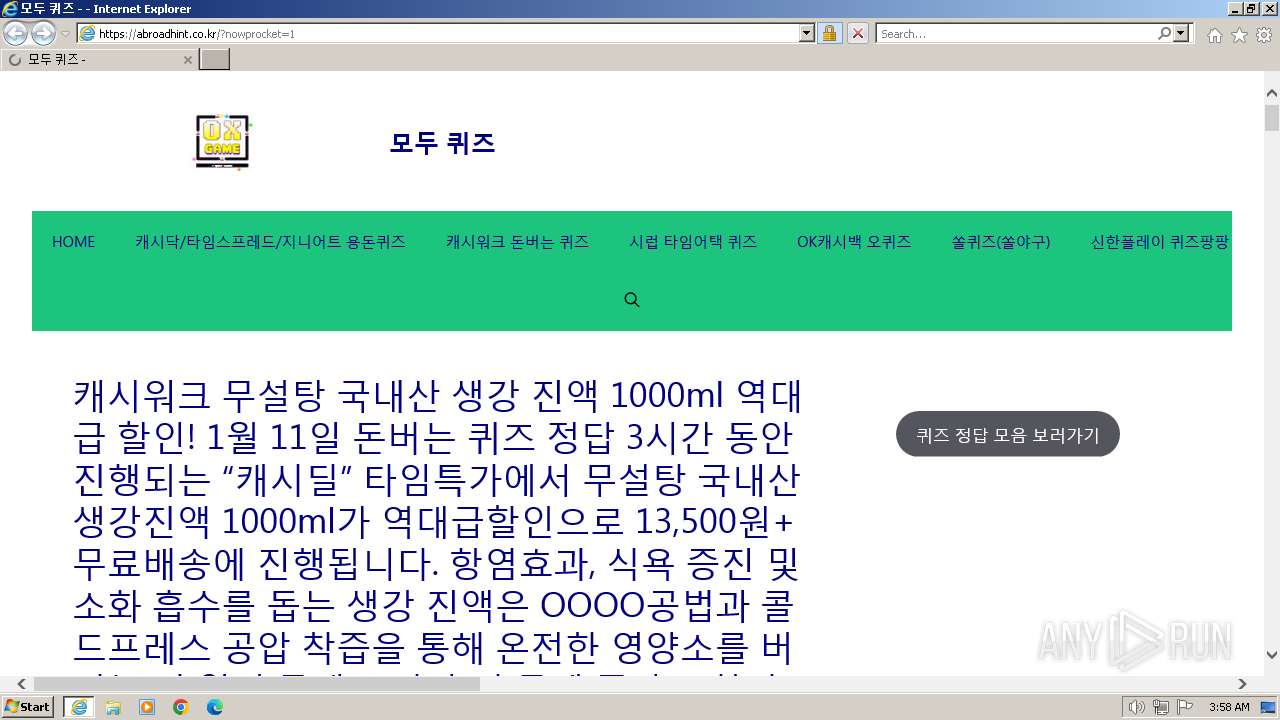Open the network tray icon
Screen dimensions: 1280x720
coord(1160,707)
